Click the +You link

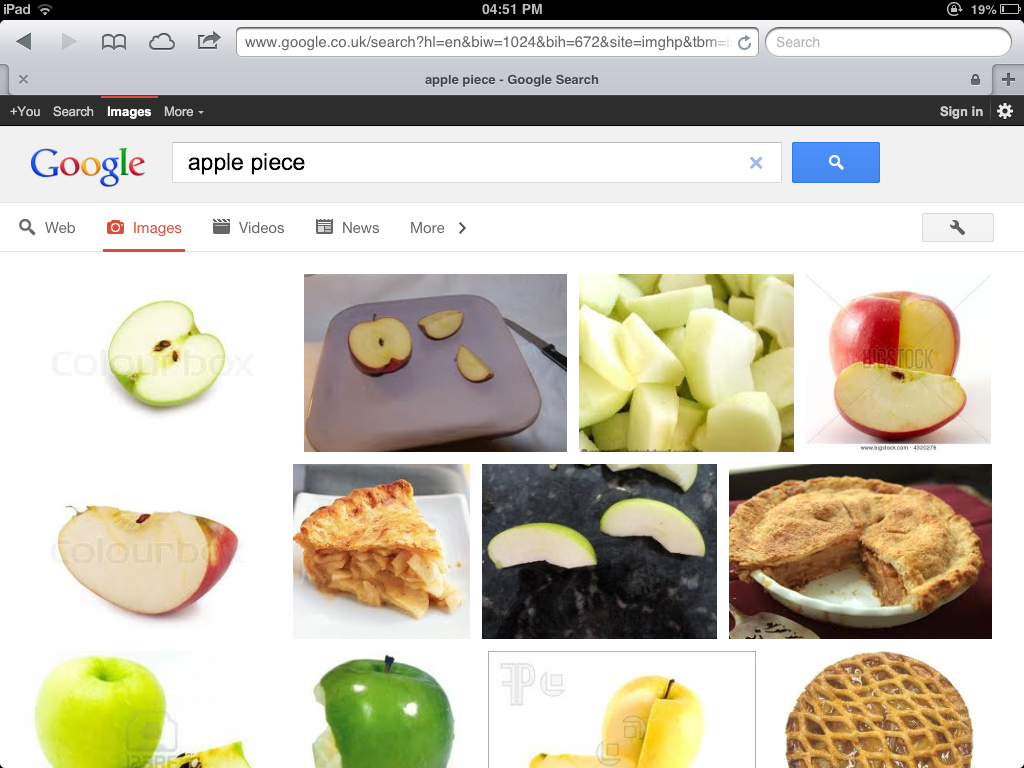click(x=25, y=112)
